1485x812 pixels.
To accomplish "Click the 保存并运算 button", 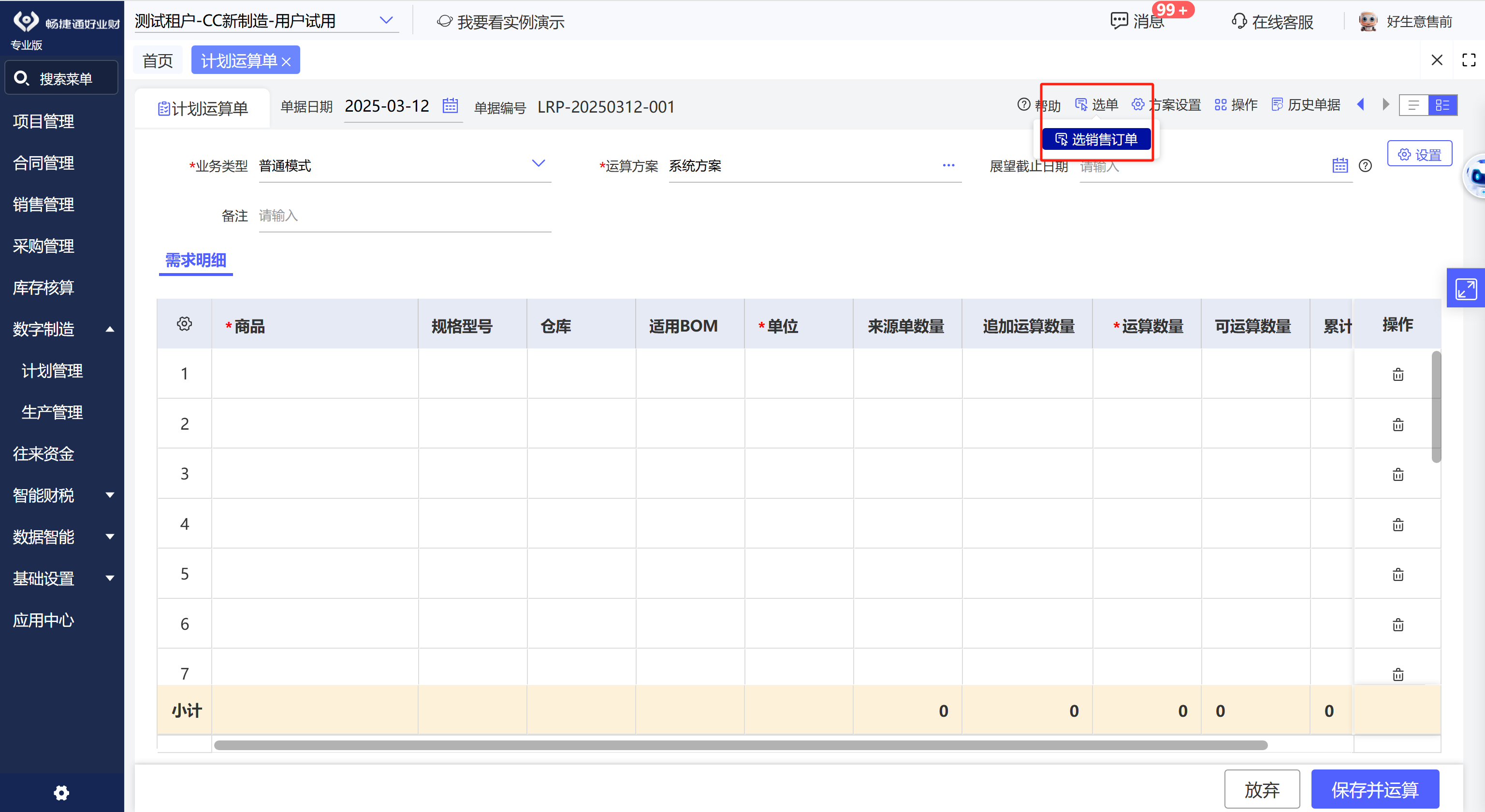I will [1375, 789].
